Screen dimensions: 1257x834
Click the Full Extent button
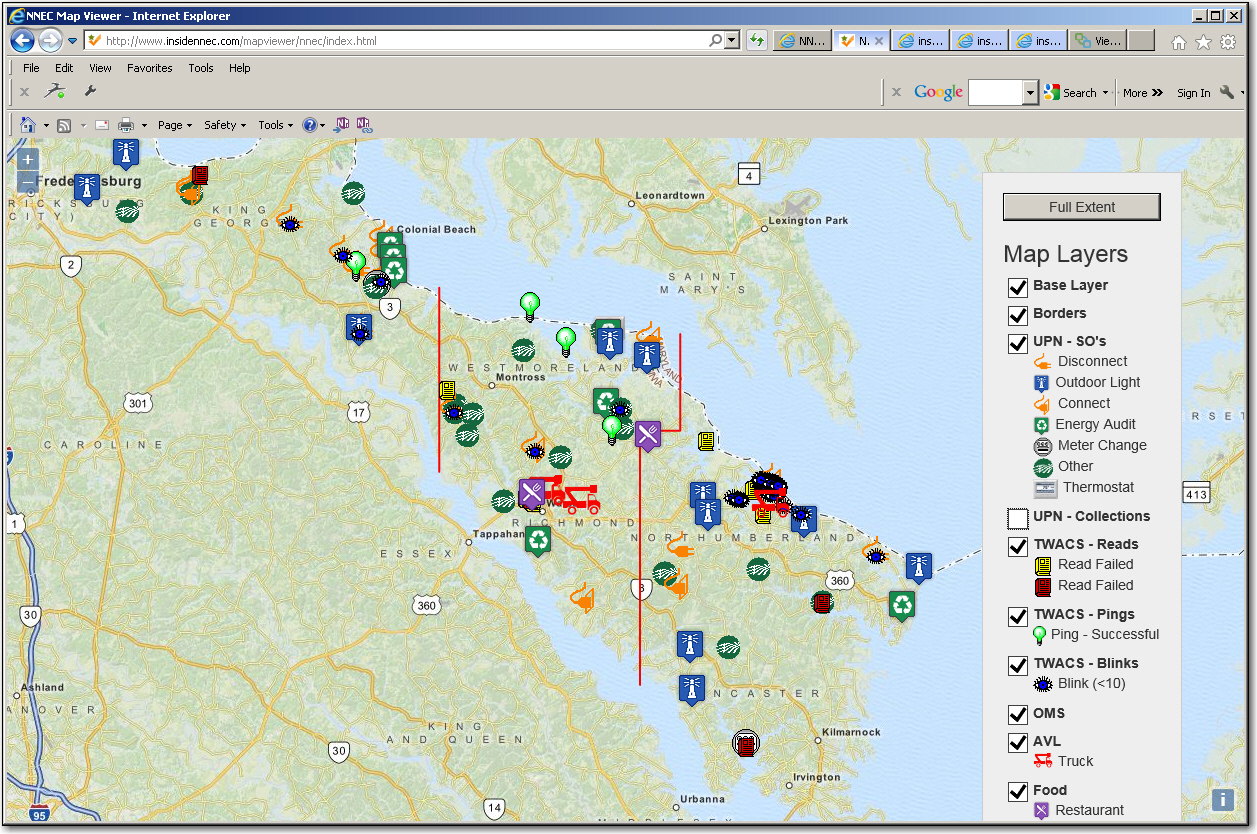pyautogui.click(x=1081, y=207)
